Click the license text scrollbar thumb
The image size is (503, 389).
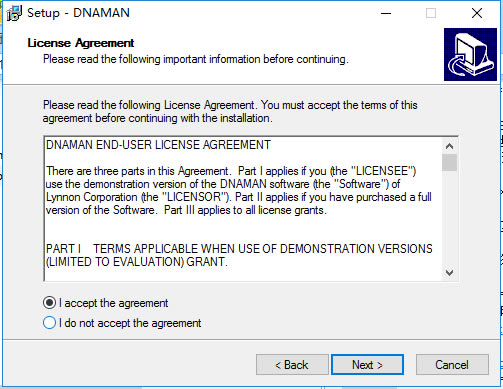pos(449,162)
